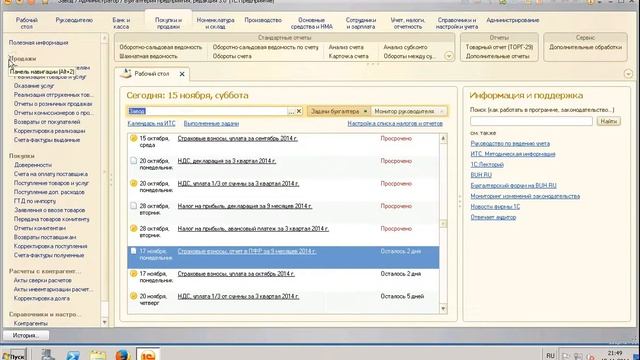Open file explorer folder on taskbar
Screen dimensions: 640x360
[x=98, y=354]
